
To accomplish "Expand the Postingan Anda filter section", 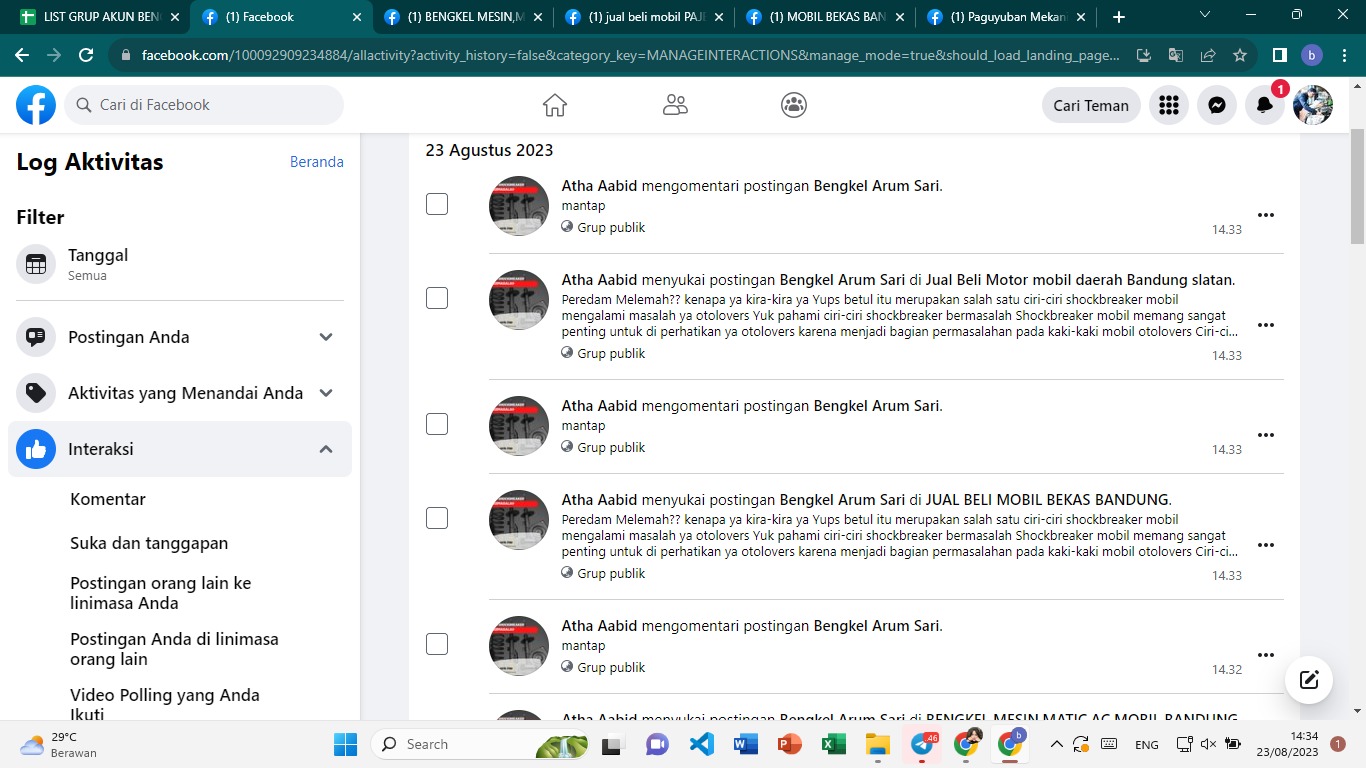I will [x=326, y=337].
